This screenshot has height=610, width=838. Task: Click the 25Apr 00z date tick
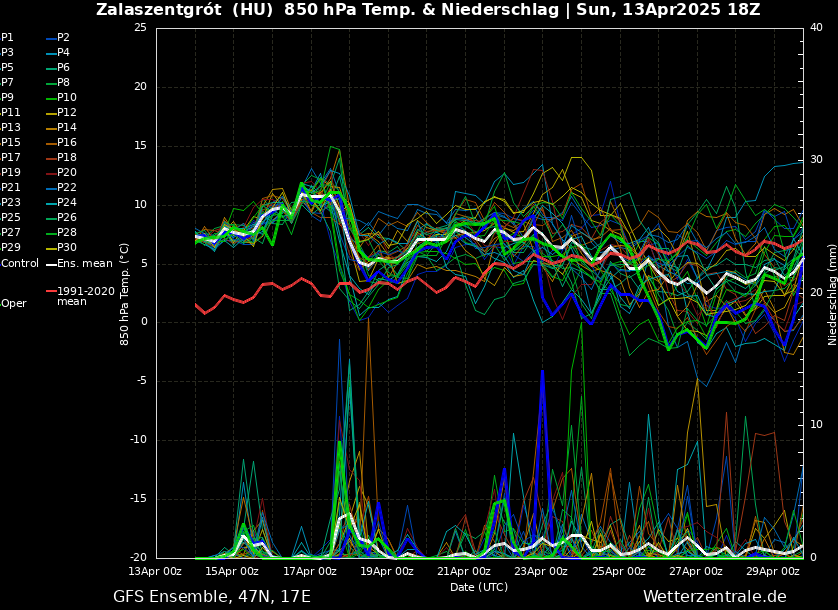click(x=619, y=571)
